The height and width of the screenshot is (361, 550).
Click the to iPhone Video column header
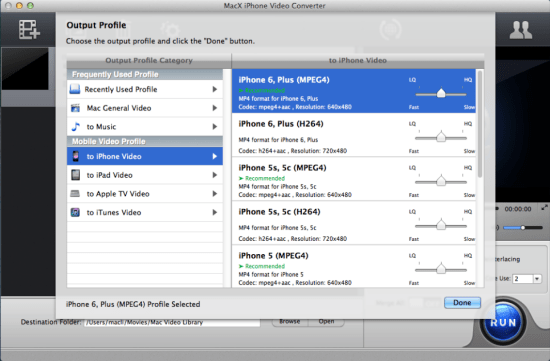[358, 60]
